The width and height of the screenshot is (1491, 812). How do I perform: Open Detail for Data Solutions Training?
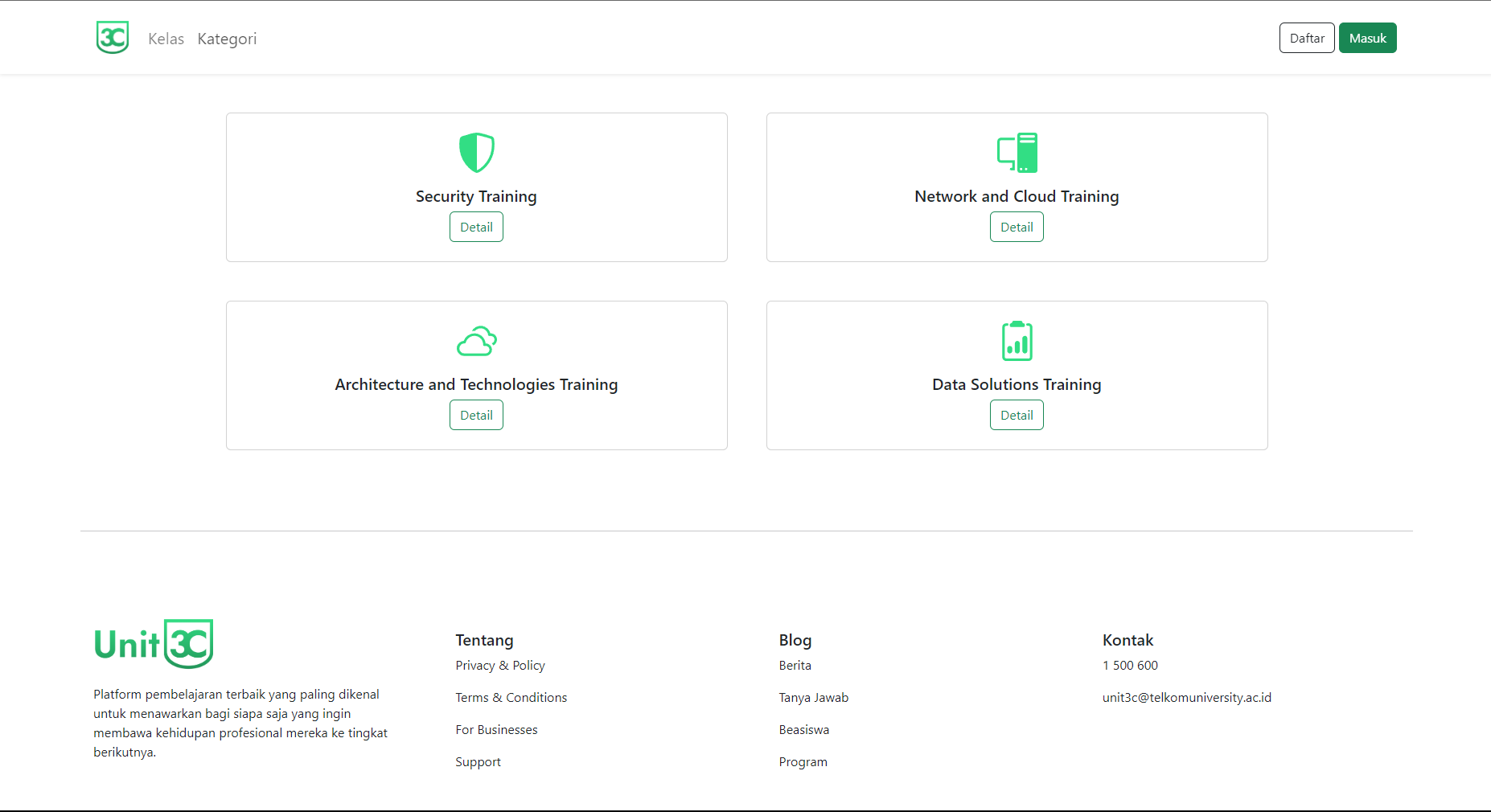(1017, 415)
